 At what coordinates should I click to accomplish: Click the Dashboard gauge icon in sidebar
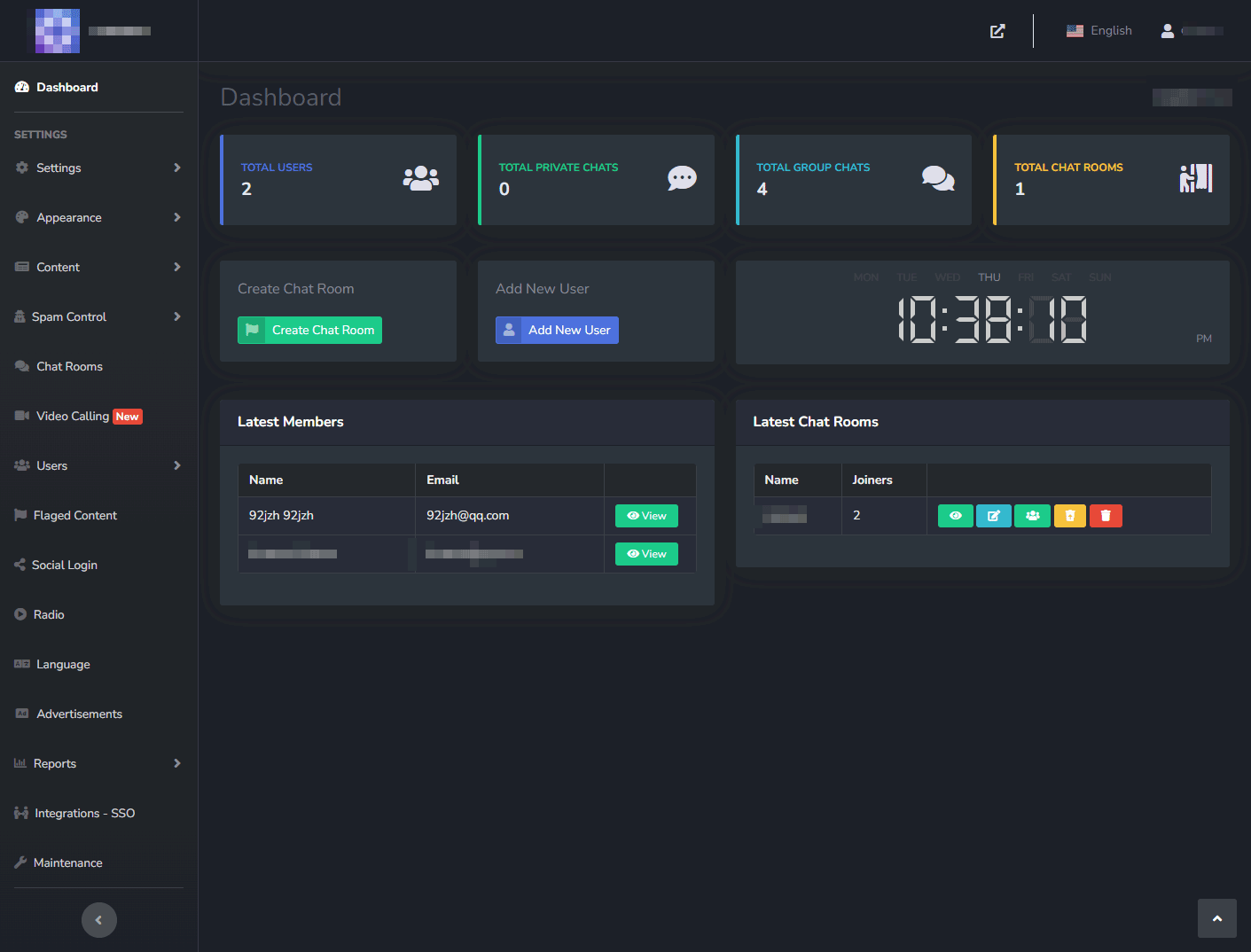22,87
